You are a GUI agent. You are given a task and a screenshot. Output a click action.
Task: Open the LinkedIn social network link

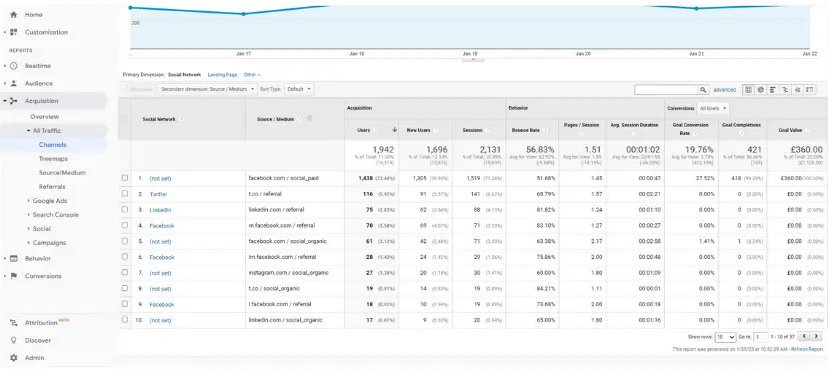pos(160,210)
